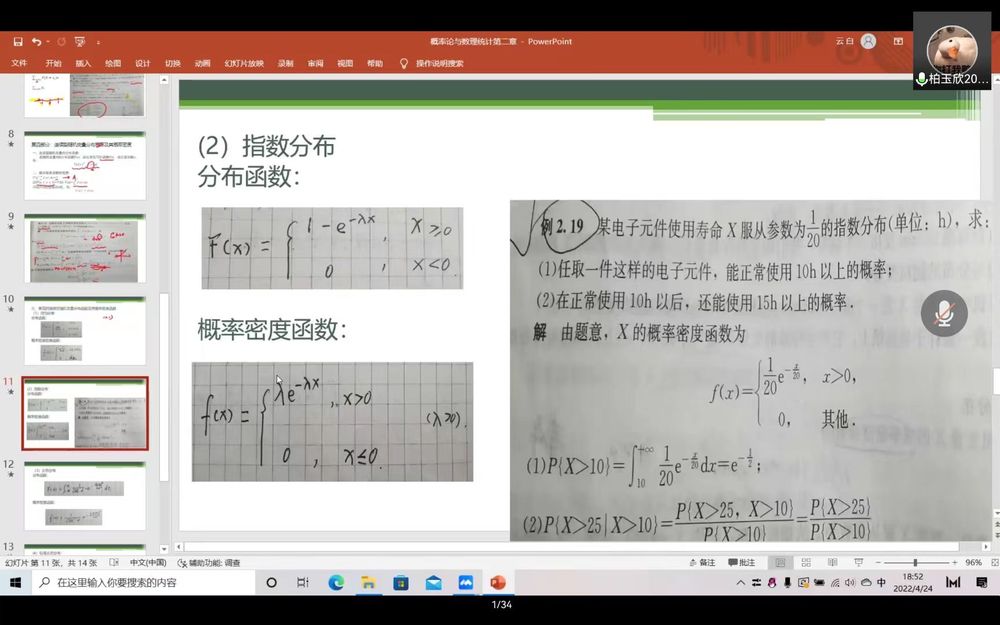Image resolution: width=1000 pixels, height=625 pixels.
Task: Switch to slide sorter view
Action: click(x=806, y=563)
